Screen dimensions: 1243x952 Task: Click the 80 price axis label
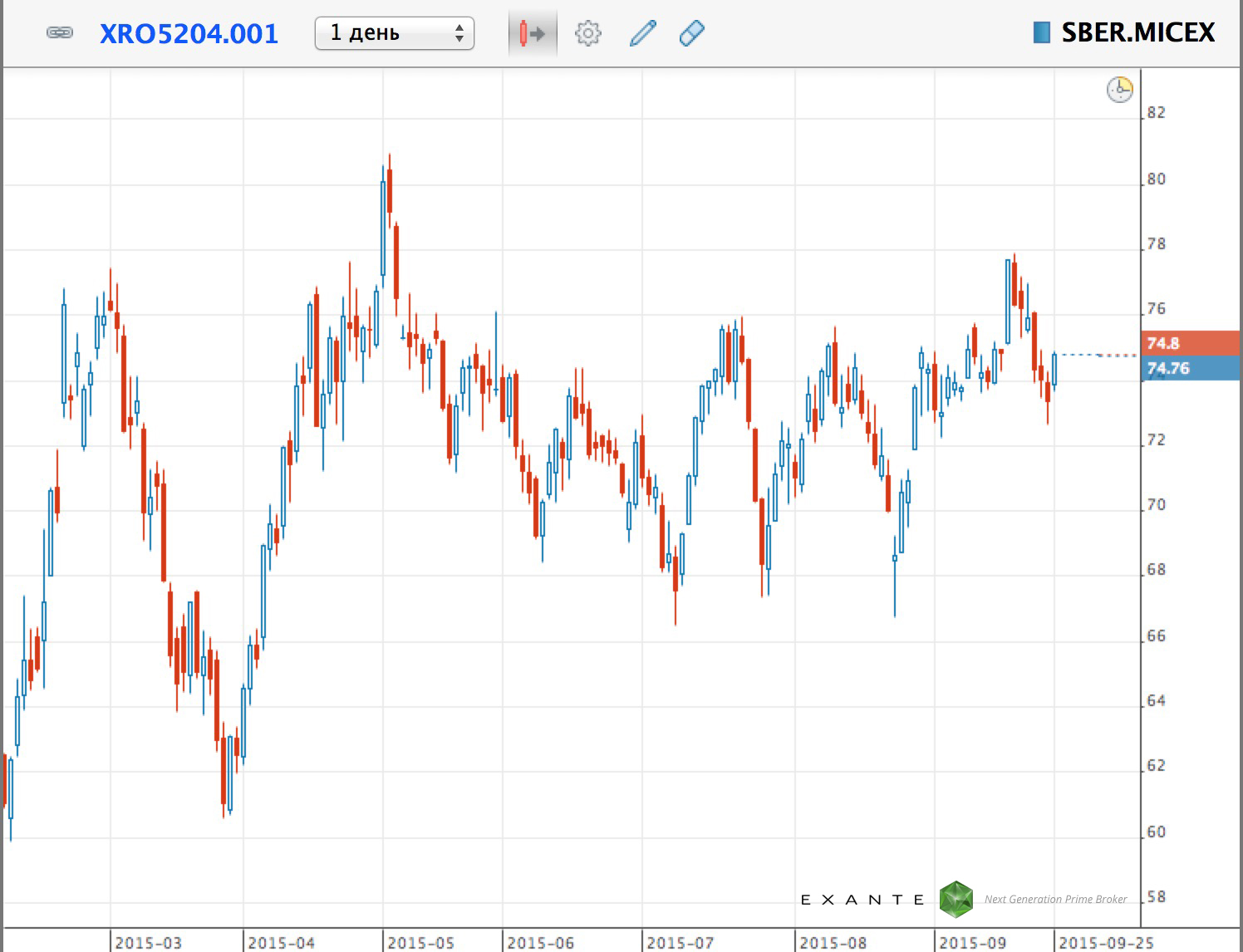[x=1156, y=179]
